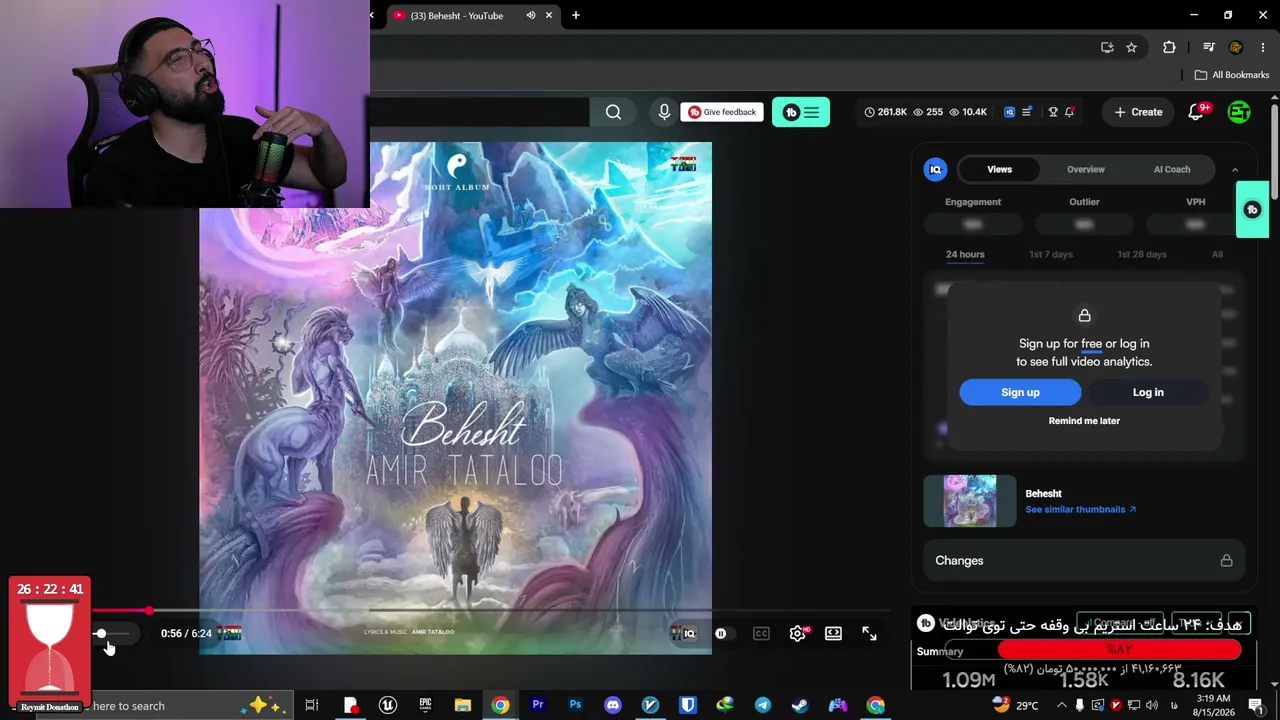
Task: Open the Windows notification center
Action: 1256,705
